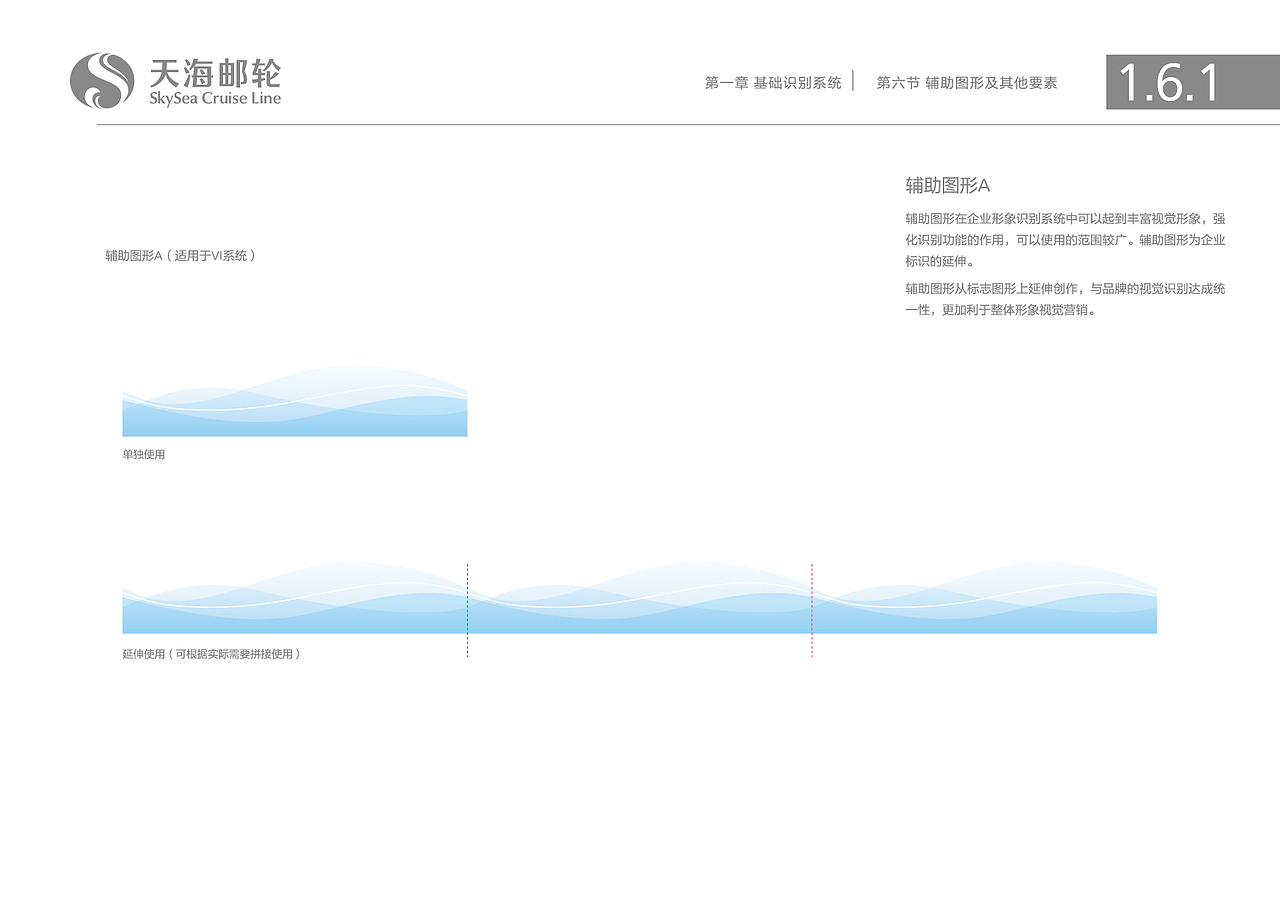Click the 1.6.1 page number box
The width and height of the screenshot is (1280, 905).
1193,82
